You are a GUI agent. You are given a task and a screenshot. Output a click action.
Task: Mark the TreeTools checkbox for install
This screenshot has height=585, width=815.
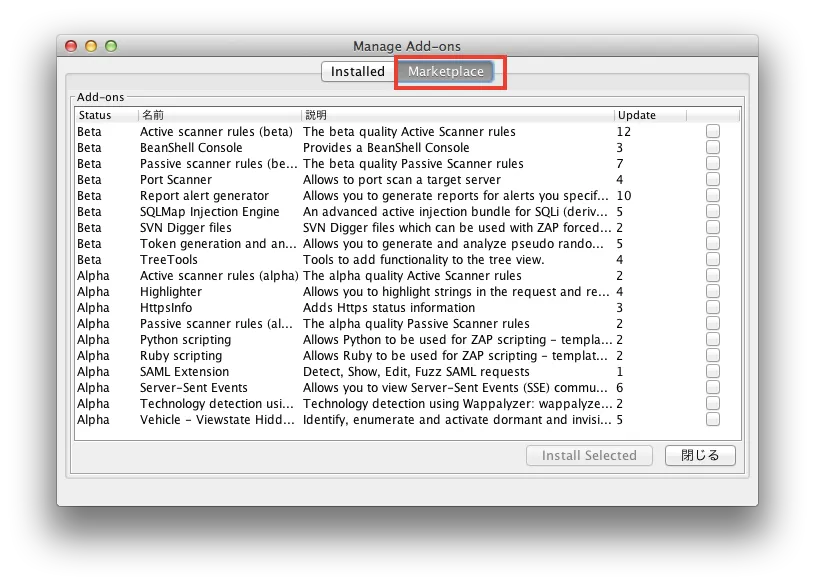tap(713, 260)
